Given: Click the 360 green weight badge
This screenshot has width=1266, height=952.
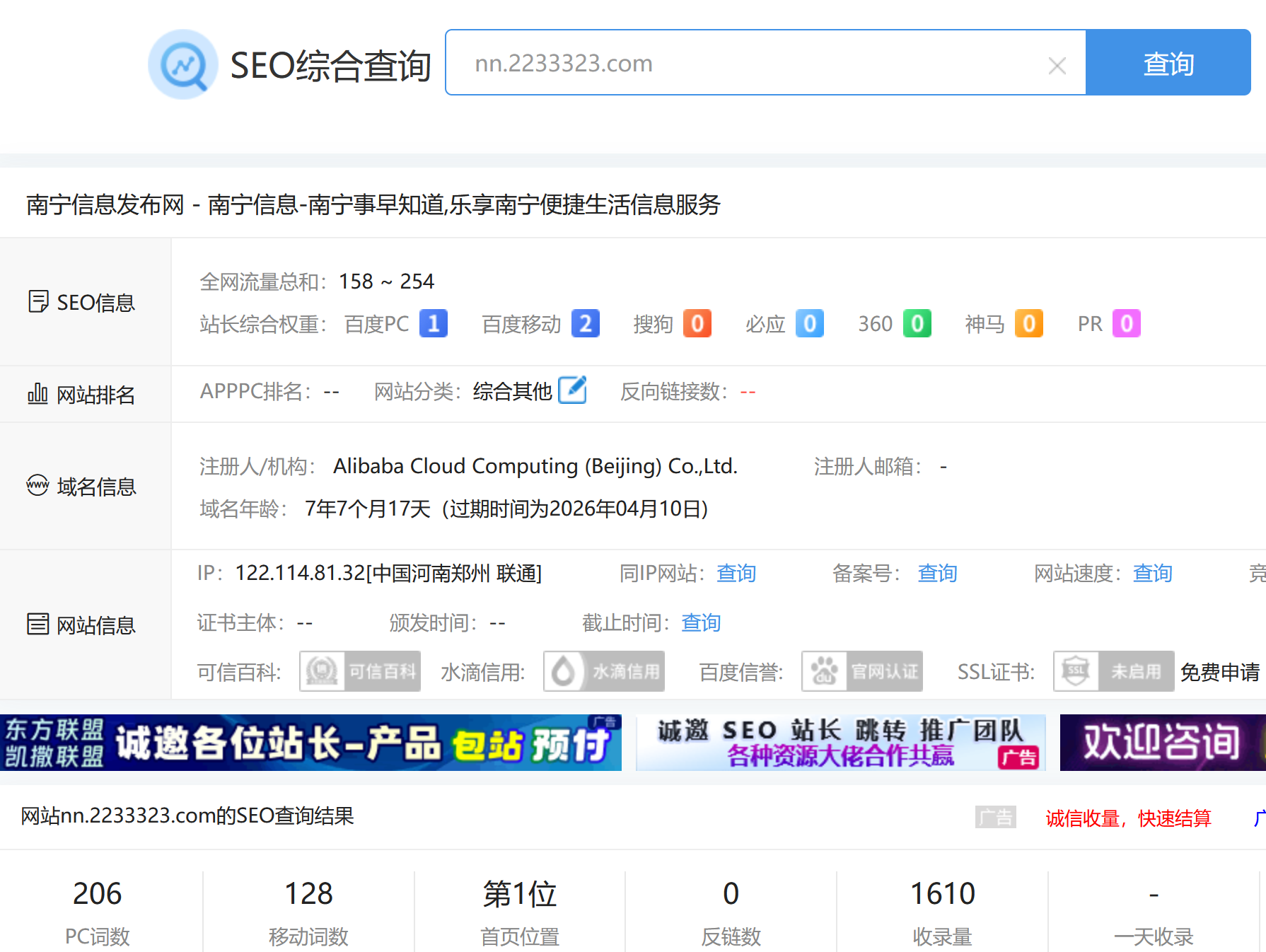Looking at the screenshot, I should pos(917,324).
